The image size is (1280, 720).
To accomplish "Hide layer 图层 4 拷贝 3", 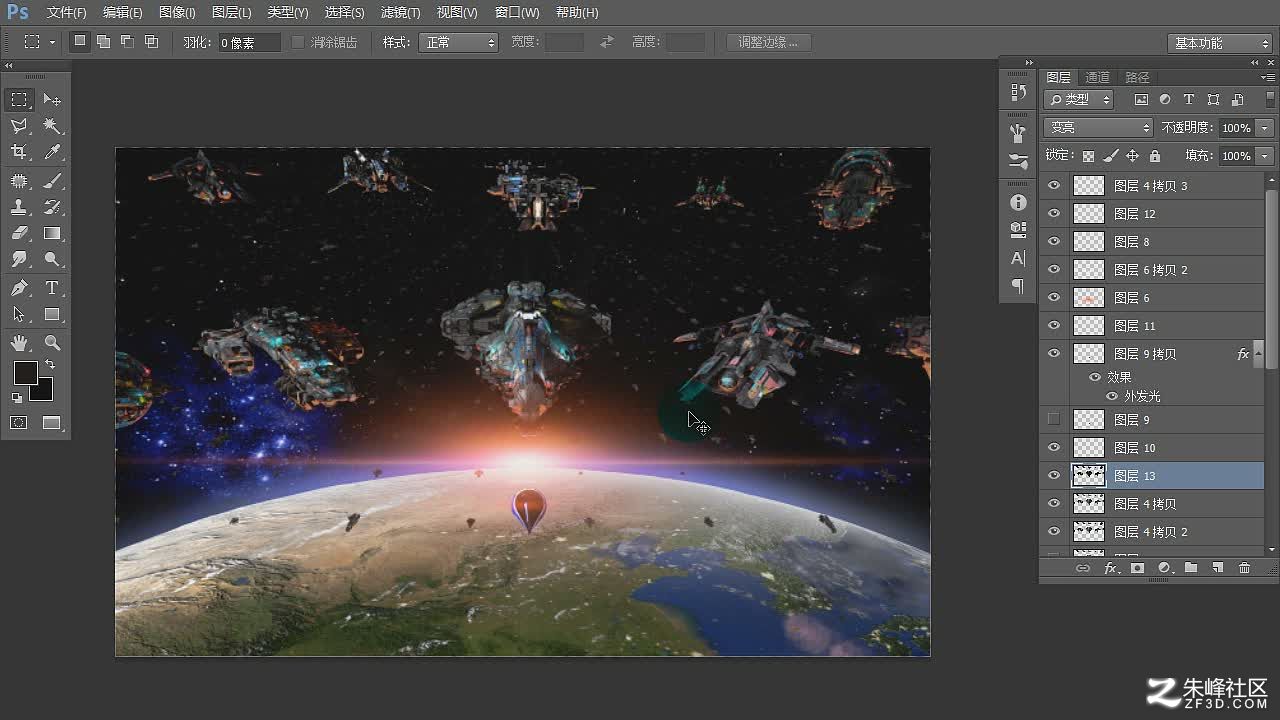I will [1053, 186].
